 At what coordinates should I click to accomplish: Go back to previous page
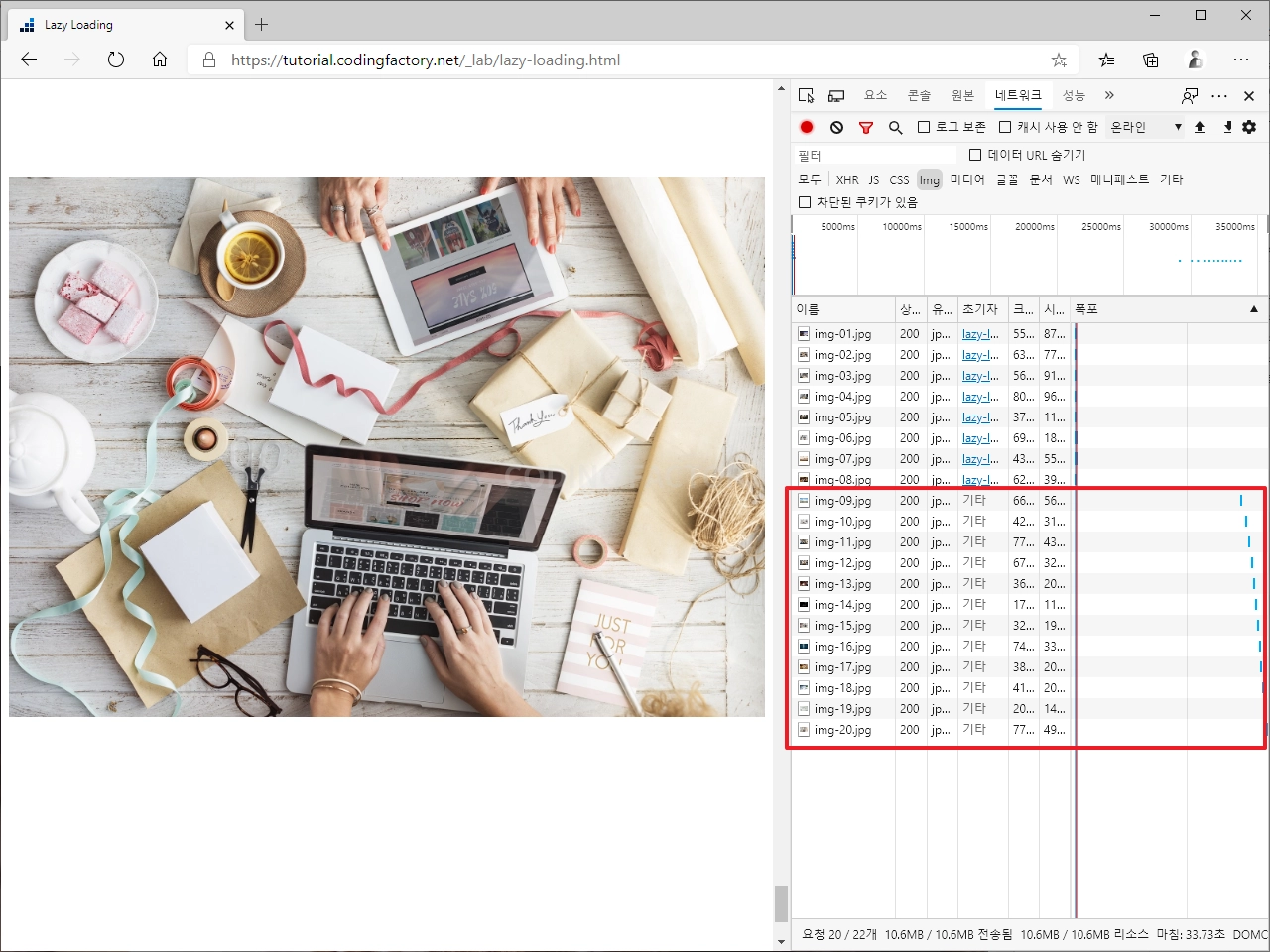(x=29, y=59)
